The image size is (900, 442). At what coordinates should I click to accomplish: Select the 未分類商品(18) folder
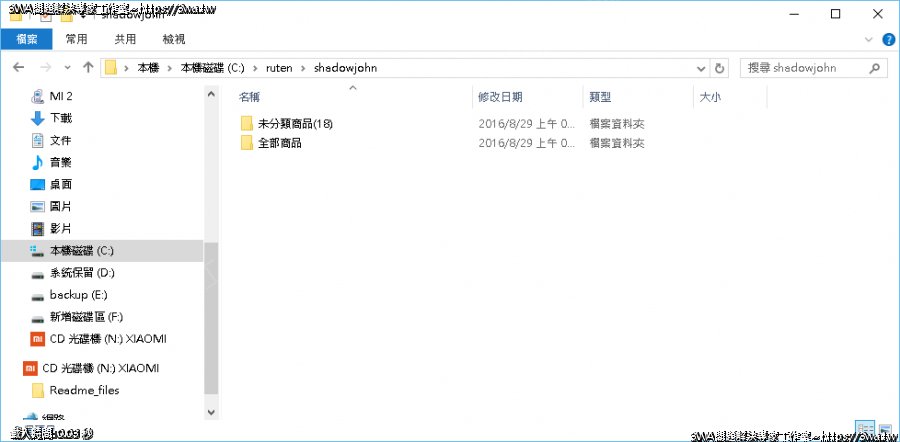(x=295, y=124)
